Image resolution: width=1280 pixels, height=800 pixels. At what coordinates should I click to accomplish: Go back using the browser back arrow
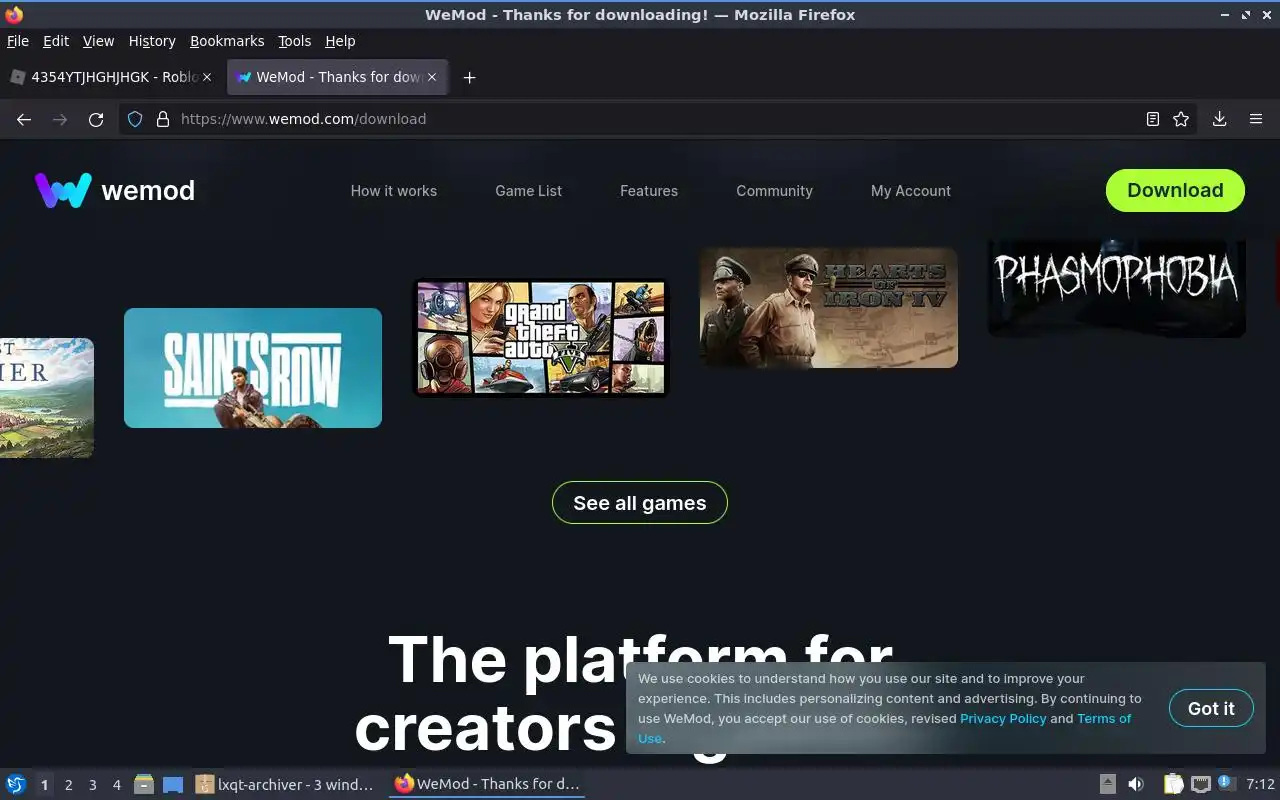[x=24, y=119]
